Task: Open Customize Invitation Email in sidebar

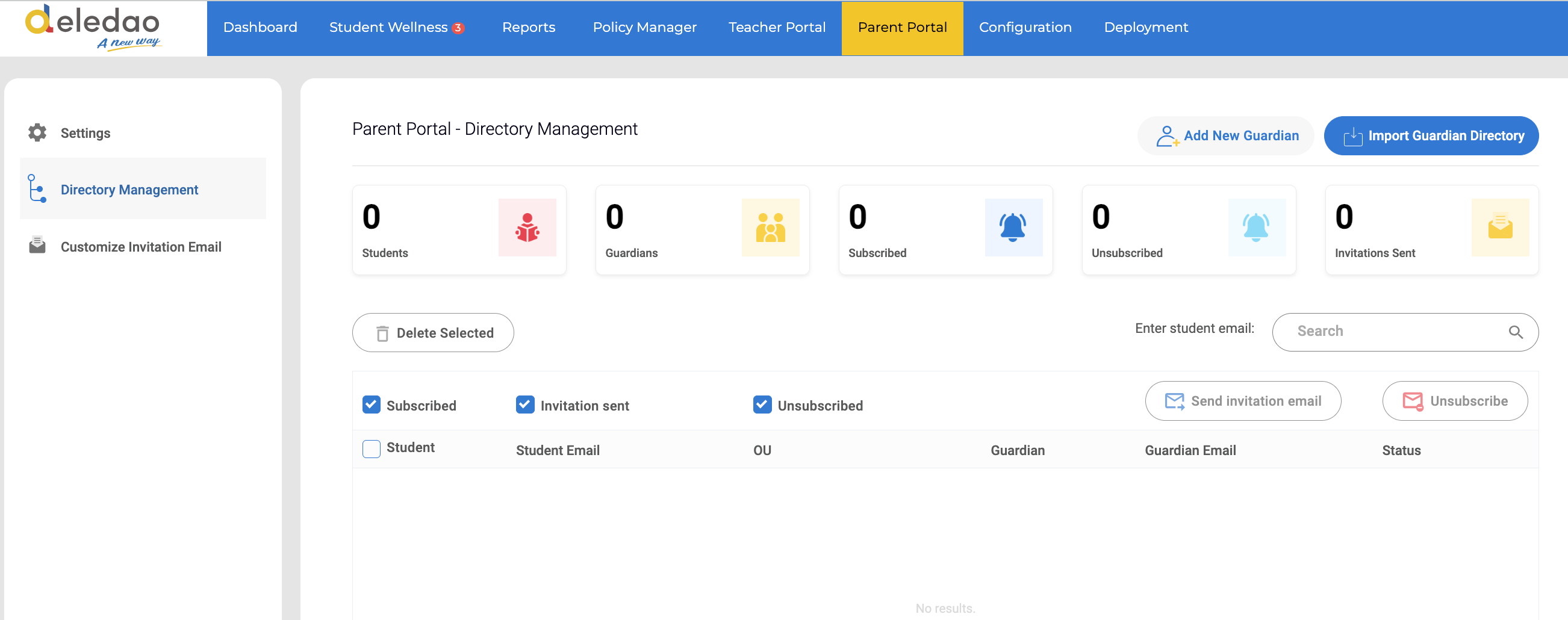Action: tap(143, 246)
